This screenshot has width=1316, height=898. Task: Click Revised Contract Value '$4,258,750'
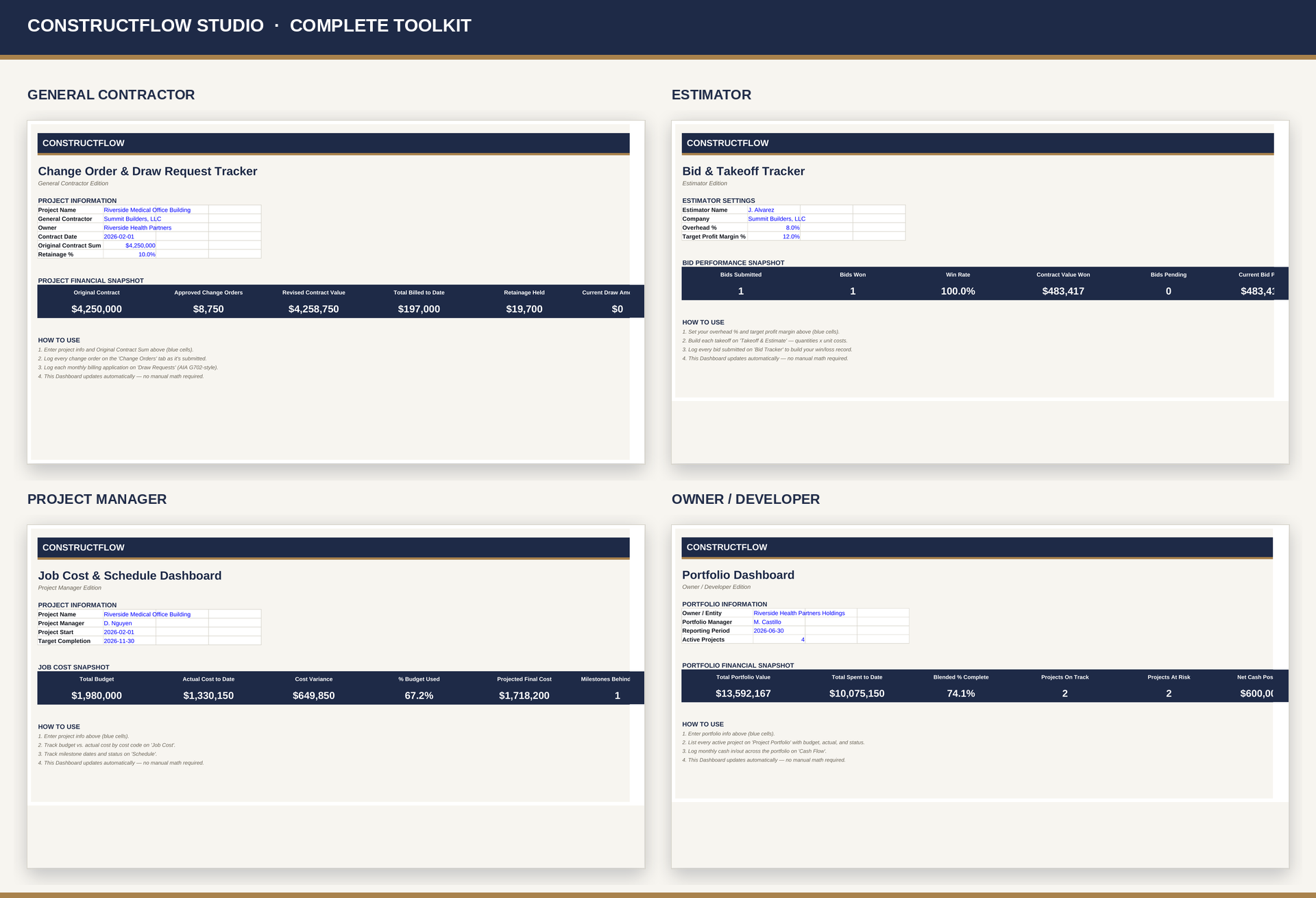[314, 309]
